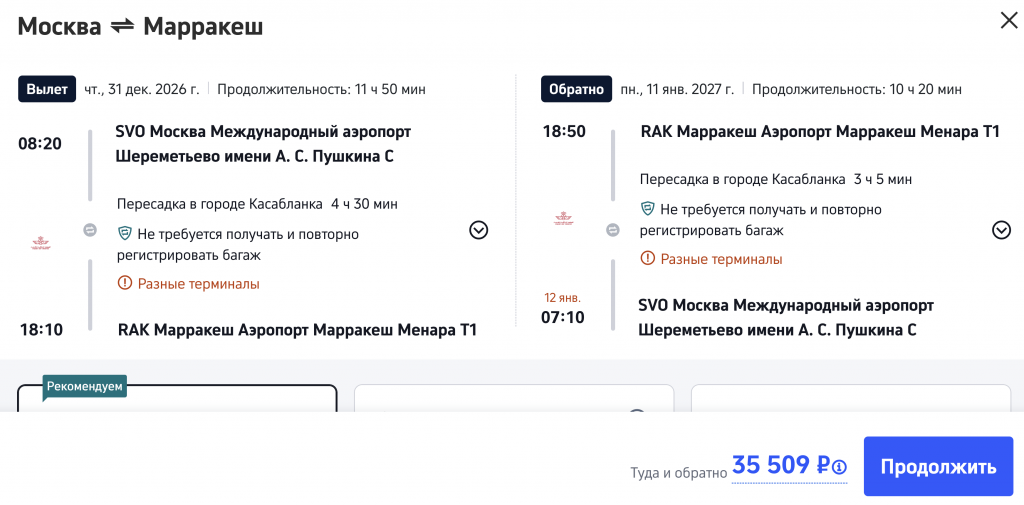Click the outbound flight airline logo

[x=41, y=242]
